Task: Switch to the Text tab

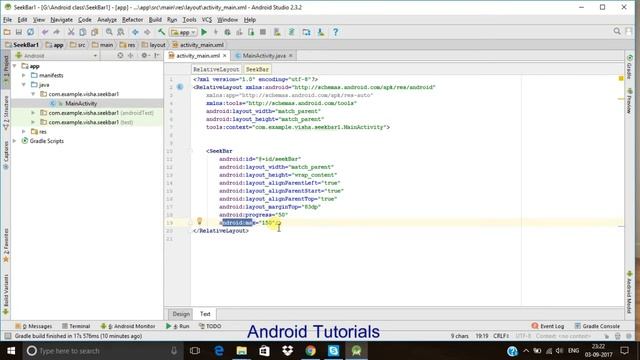Action: click(205, 314)
